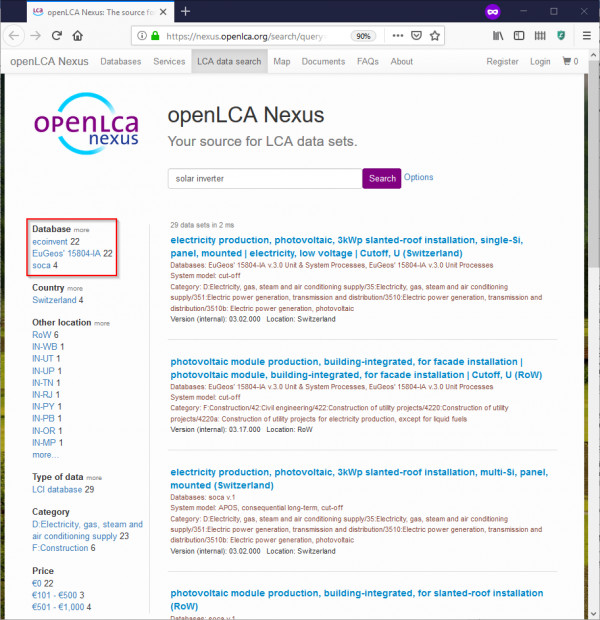
Task: Expand search Options link
Action: pos(418,177)
